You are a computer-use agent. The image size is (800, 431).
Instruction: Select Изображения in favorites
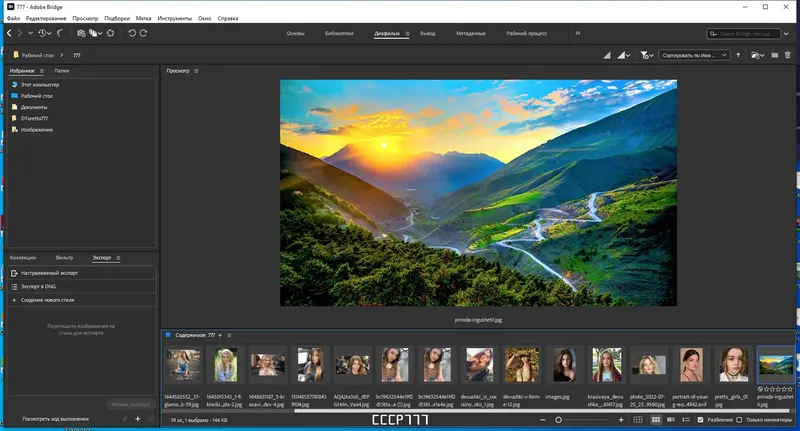click(x=37, y=130)
